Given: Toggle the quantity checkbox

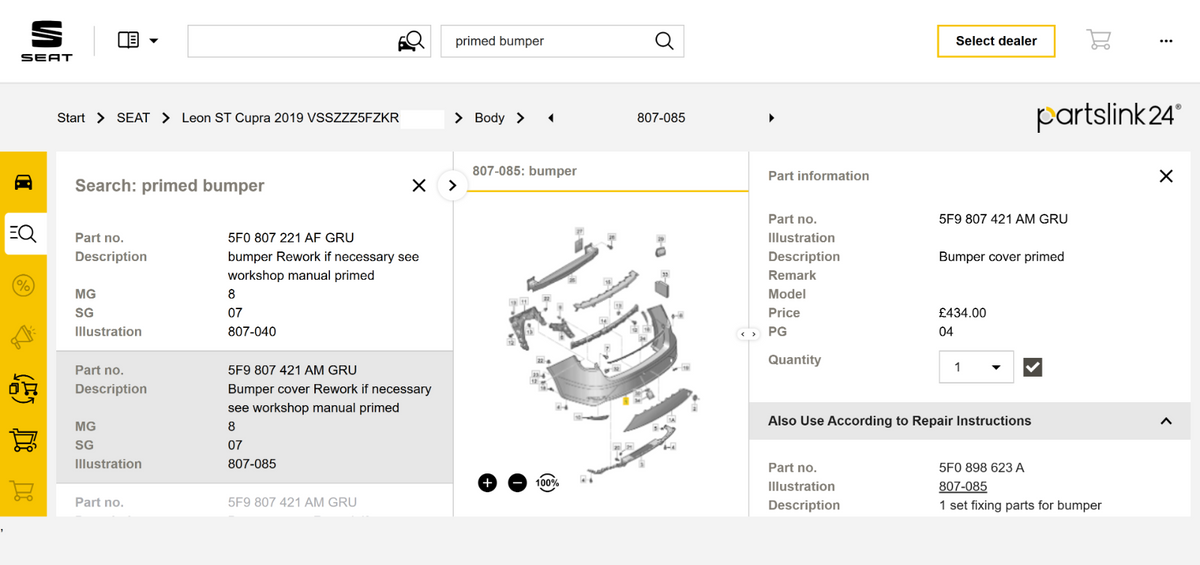Looking at the screenshot, I should pos(1033,367).
